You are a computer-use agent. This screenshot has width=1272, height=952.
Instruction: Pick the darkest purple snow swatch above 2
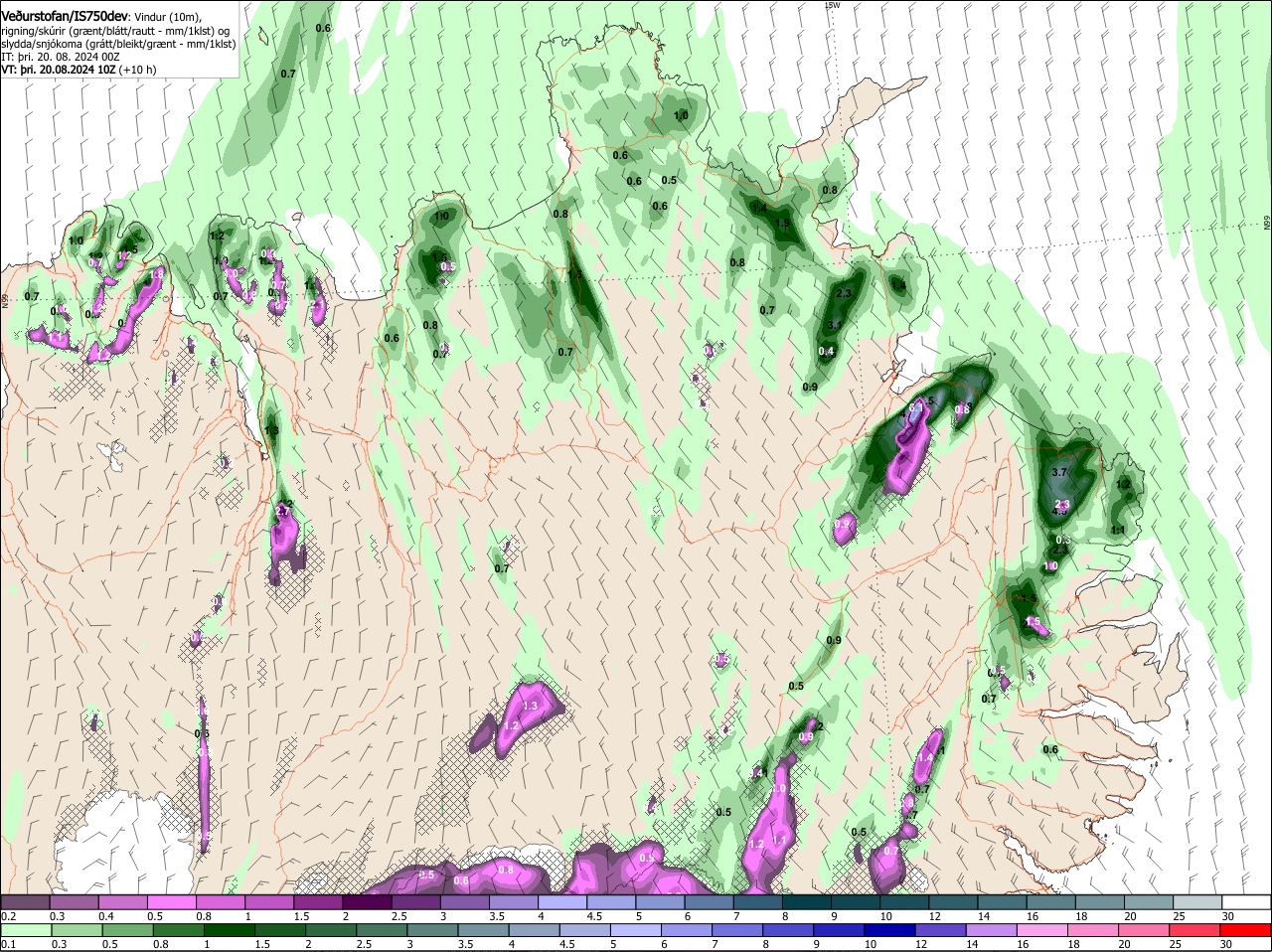pyautogui.click(x=366, y=901)
